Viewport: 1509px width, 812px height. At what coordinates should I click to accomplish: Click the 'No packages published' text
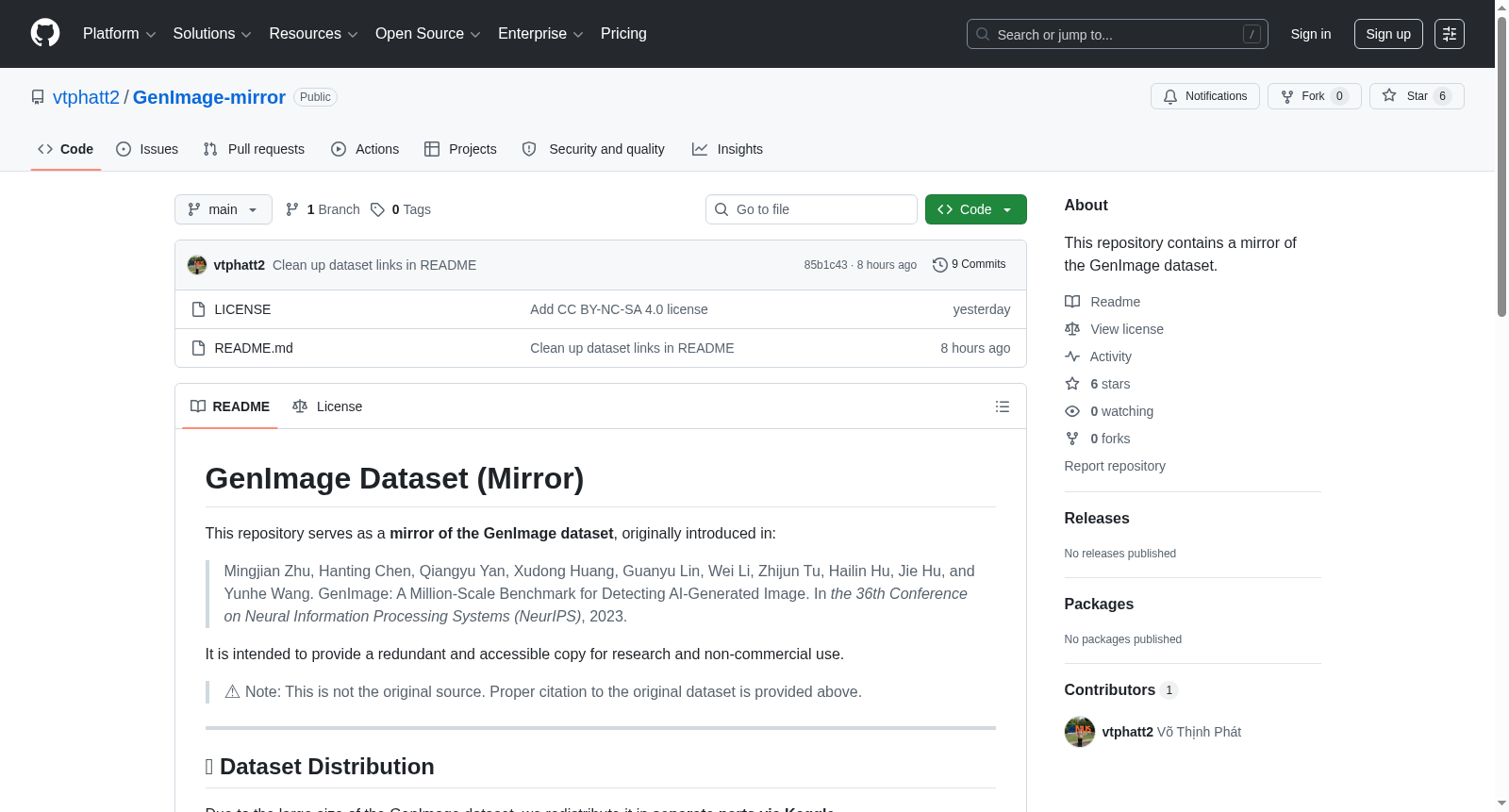1123,639
